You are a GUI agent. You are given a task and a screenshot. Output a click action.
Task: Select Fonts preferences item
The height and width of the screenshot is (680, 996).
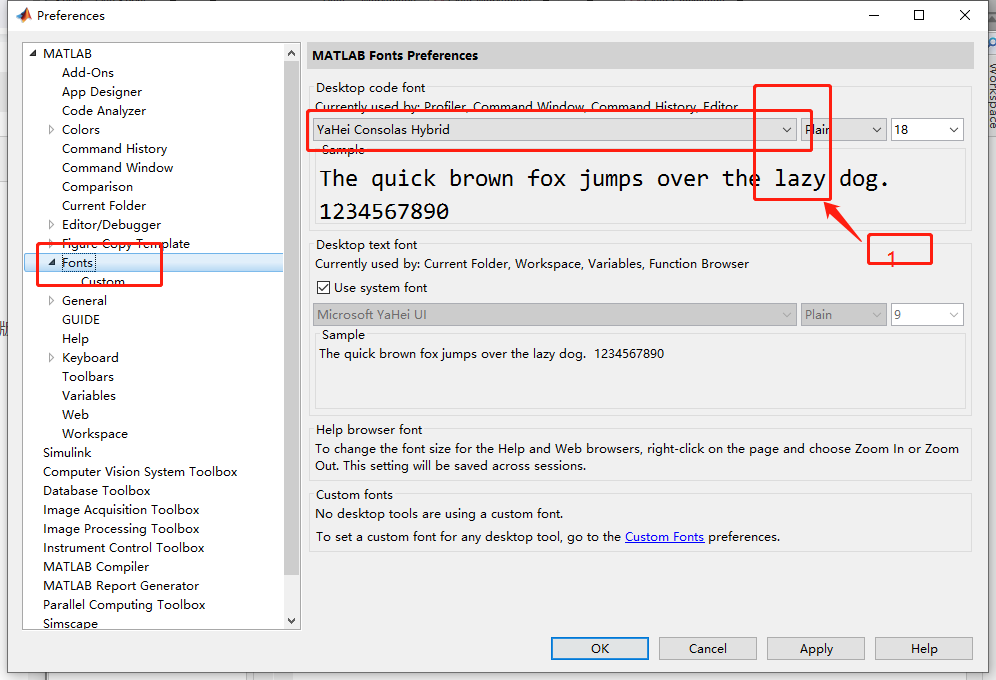77,263
